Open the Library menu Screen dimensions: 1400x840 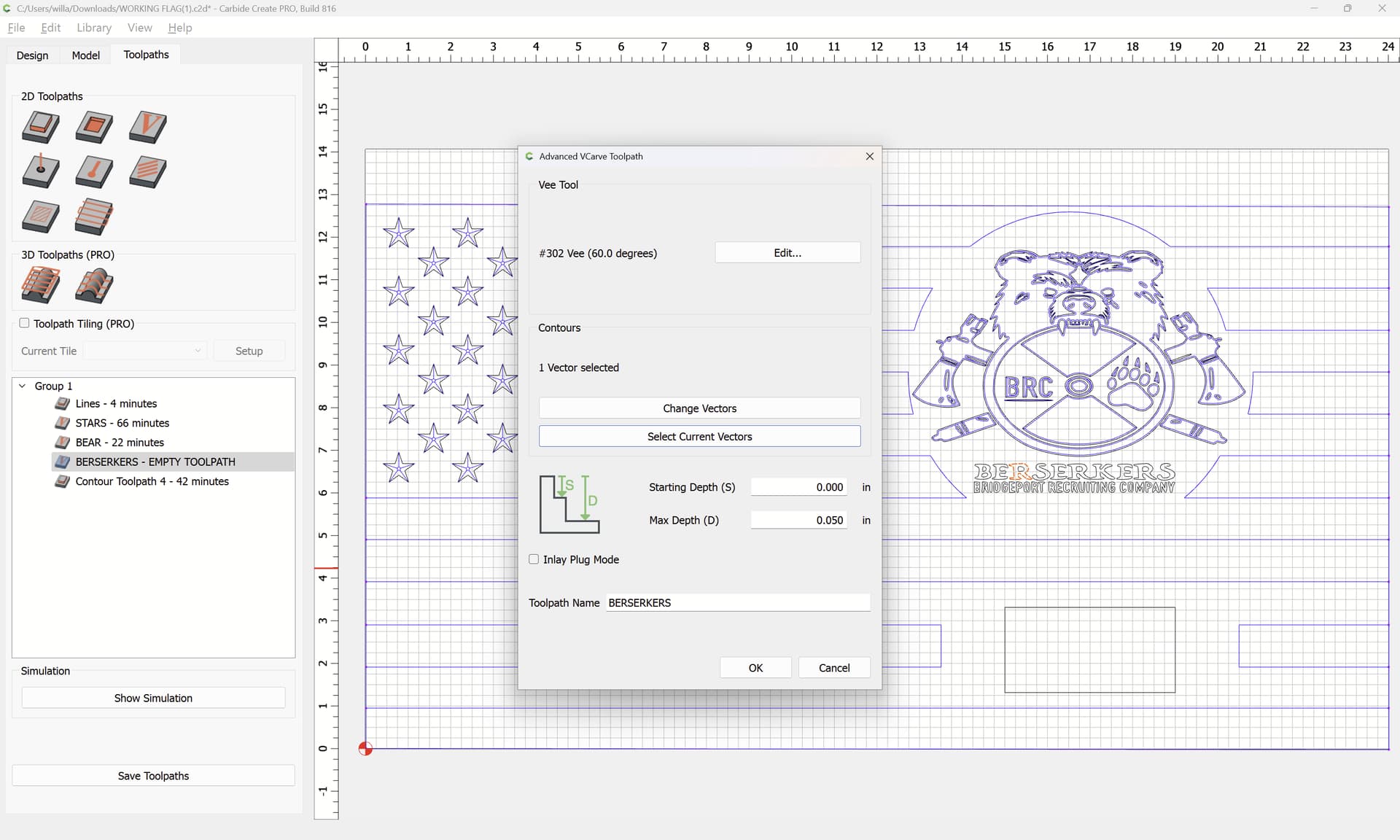(94, 28)
